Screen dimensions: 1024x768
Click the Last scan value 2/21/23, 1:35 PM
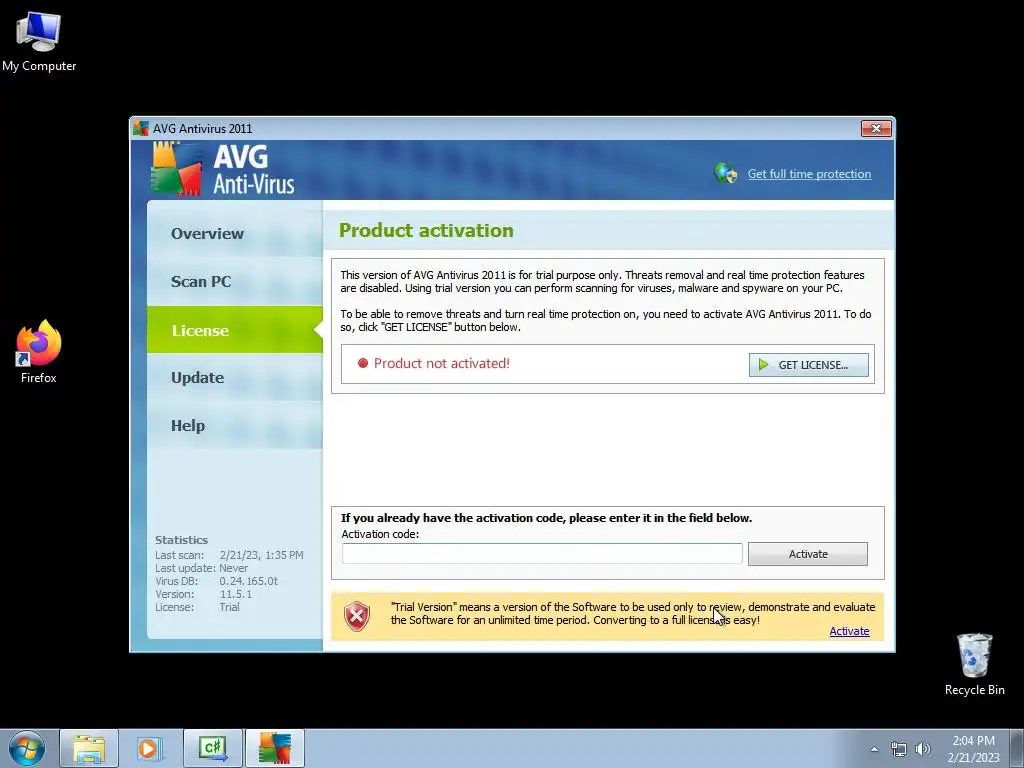[261, 555]
